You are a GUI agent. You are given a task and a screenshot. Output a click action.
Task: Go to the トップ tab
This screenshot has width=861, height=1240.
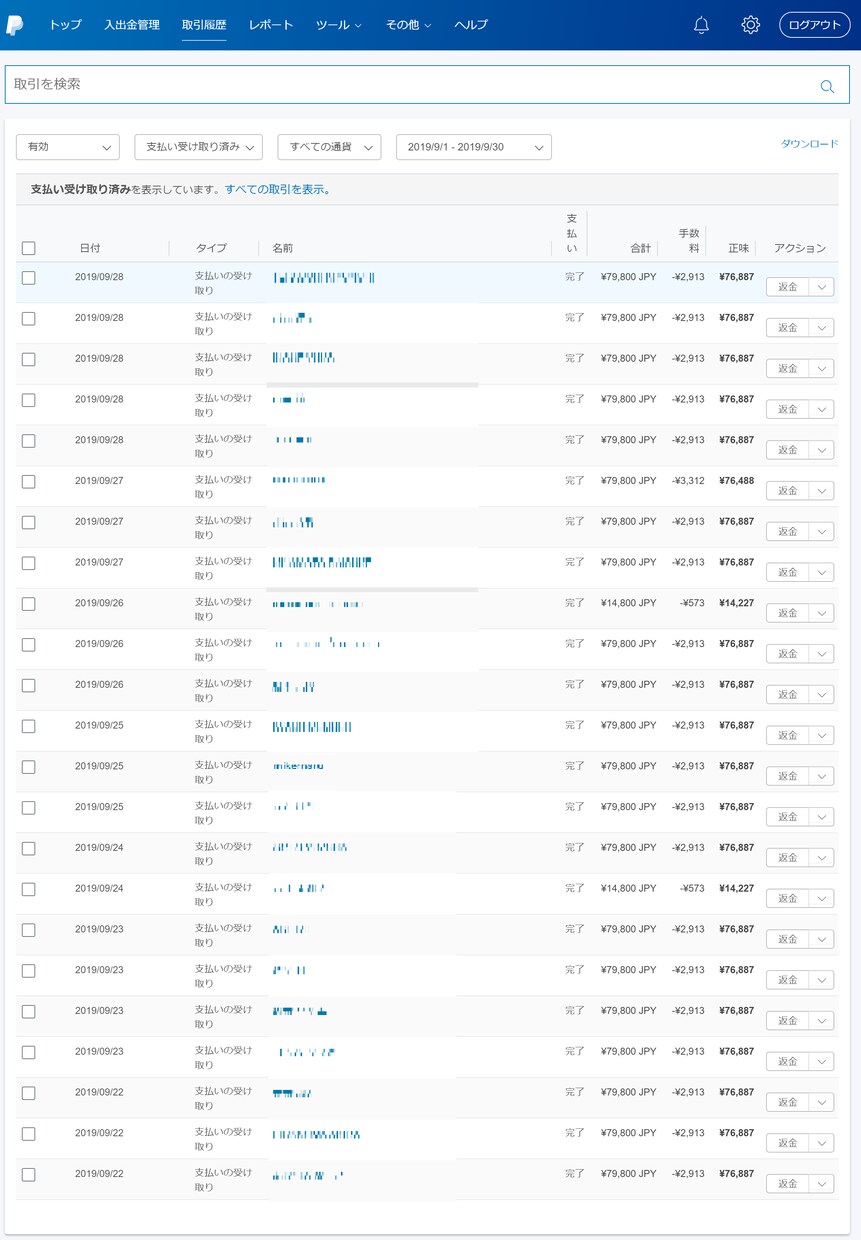65,25
